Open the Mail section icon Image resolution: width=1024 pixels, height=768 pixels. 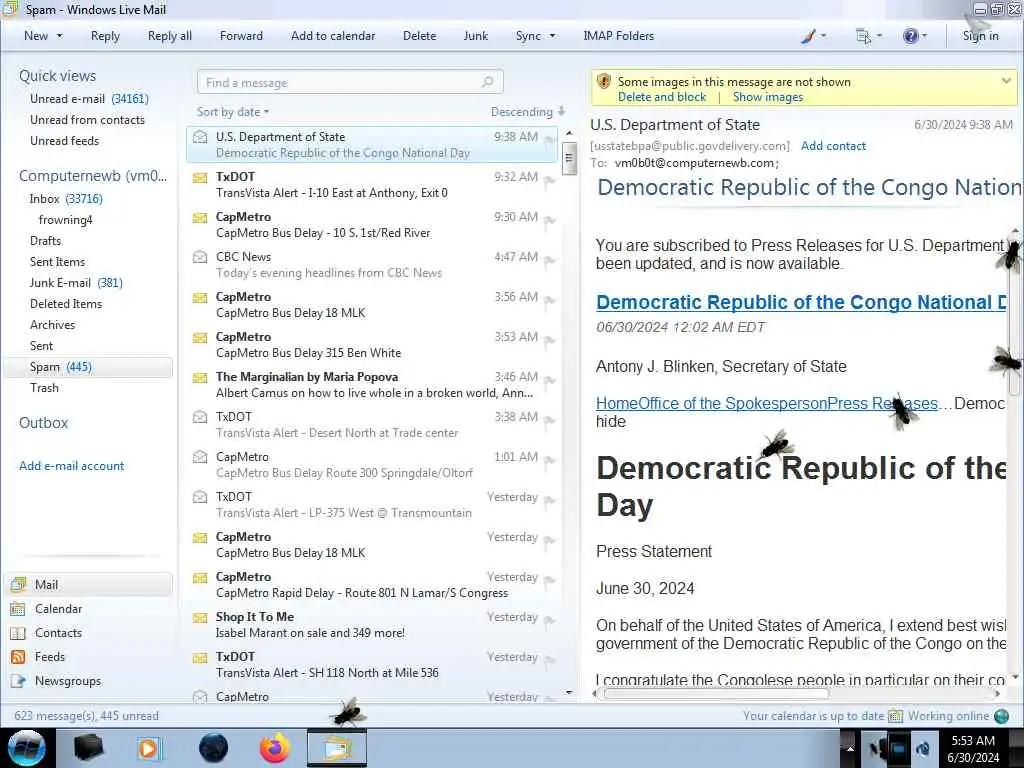pos(18,584)
